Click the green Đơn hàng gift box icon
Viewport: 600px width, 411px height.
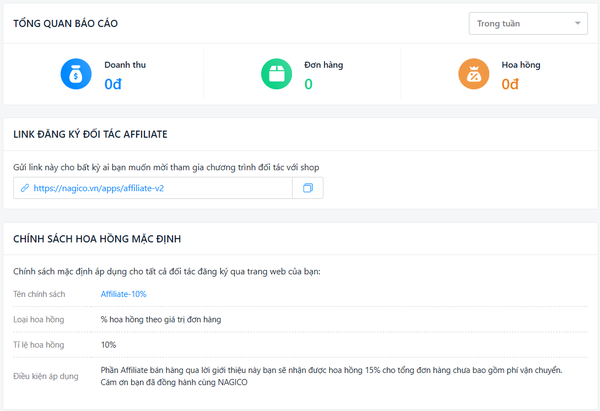click(x=275, y=74)
